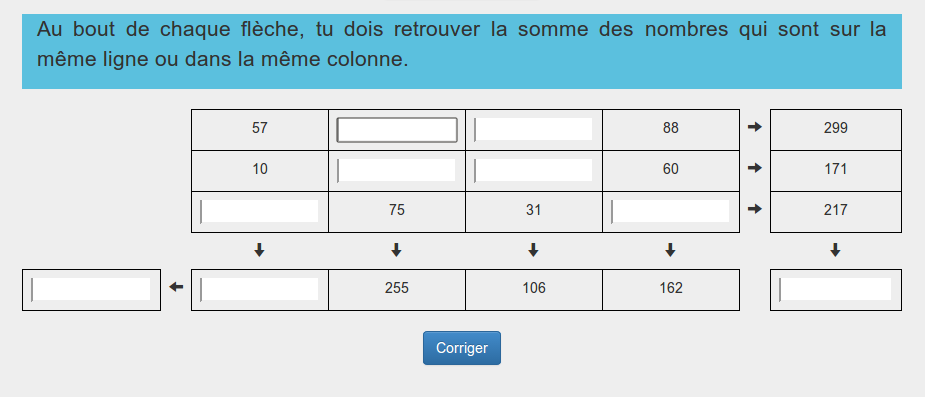This screenshot has height=397, width=925.
Task: Focus the empty input left of 88
Action: pos(533,130)
